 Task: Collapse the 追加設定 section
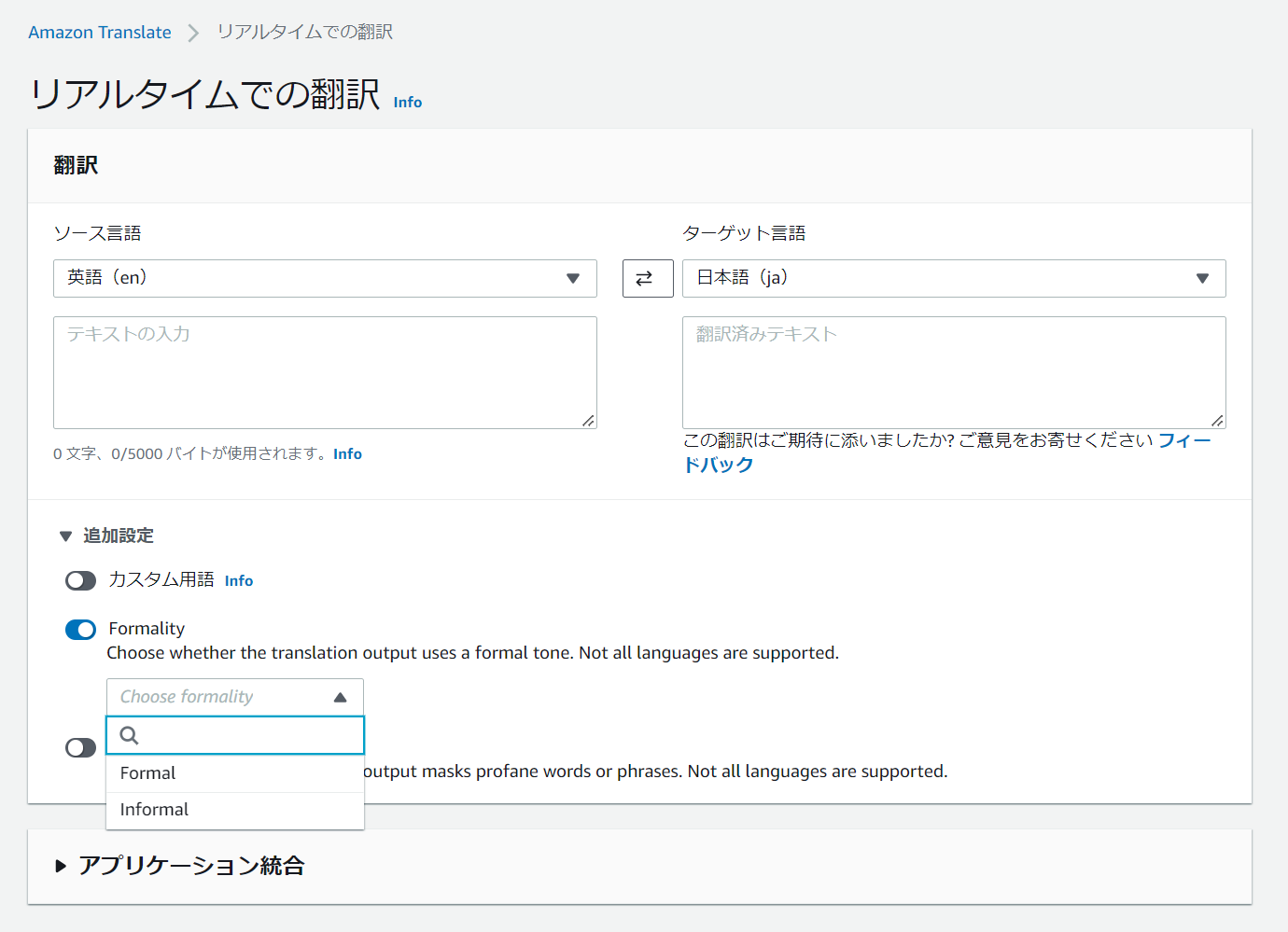click(x=65, y=536)
